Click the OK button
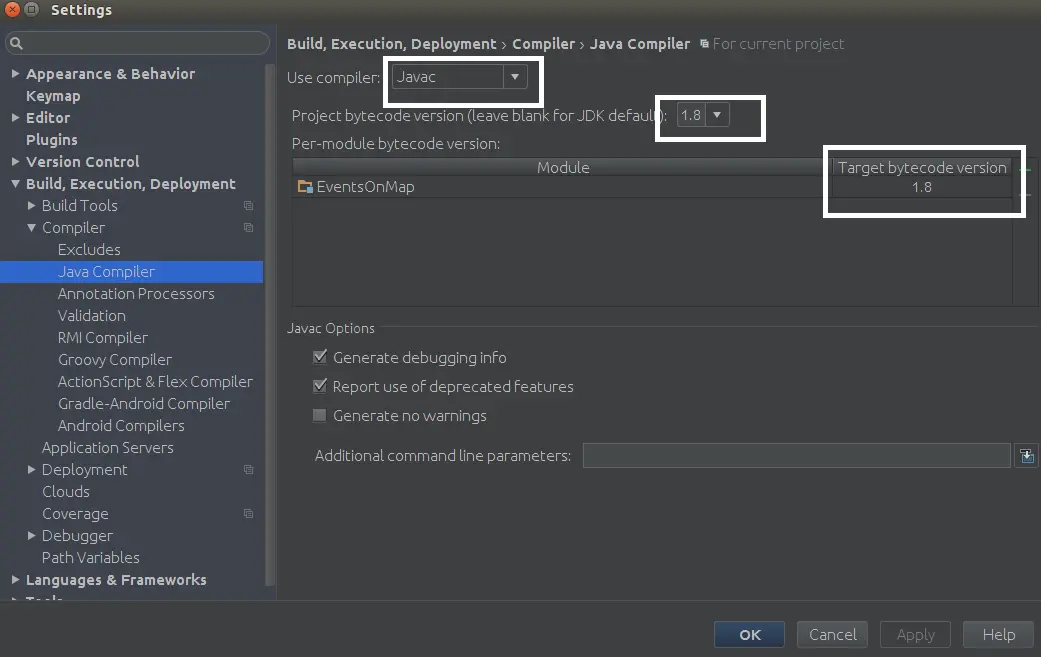This screenshot has height=657, width=1041. tap(750, 634)
